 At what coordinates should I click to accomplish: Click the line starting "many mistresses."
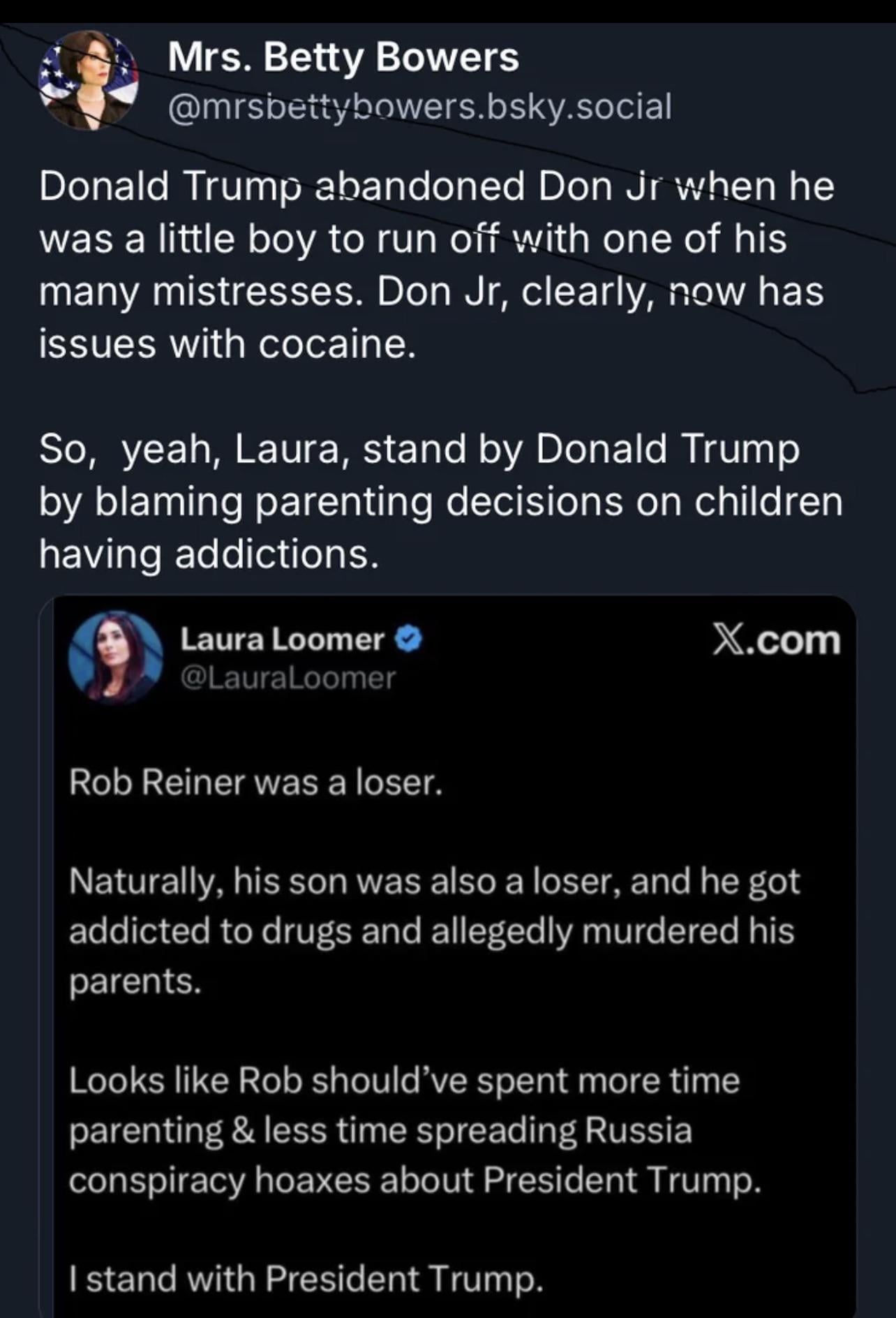431,292
